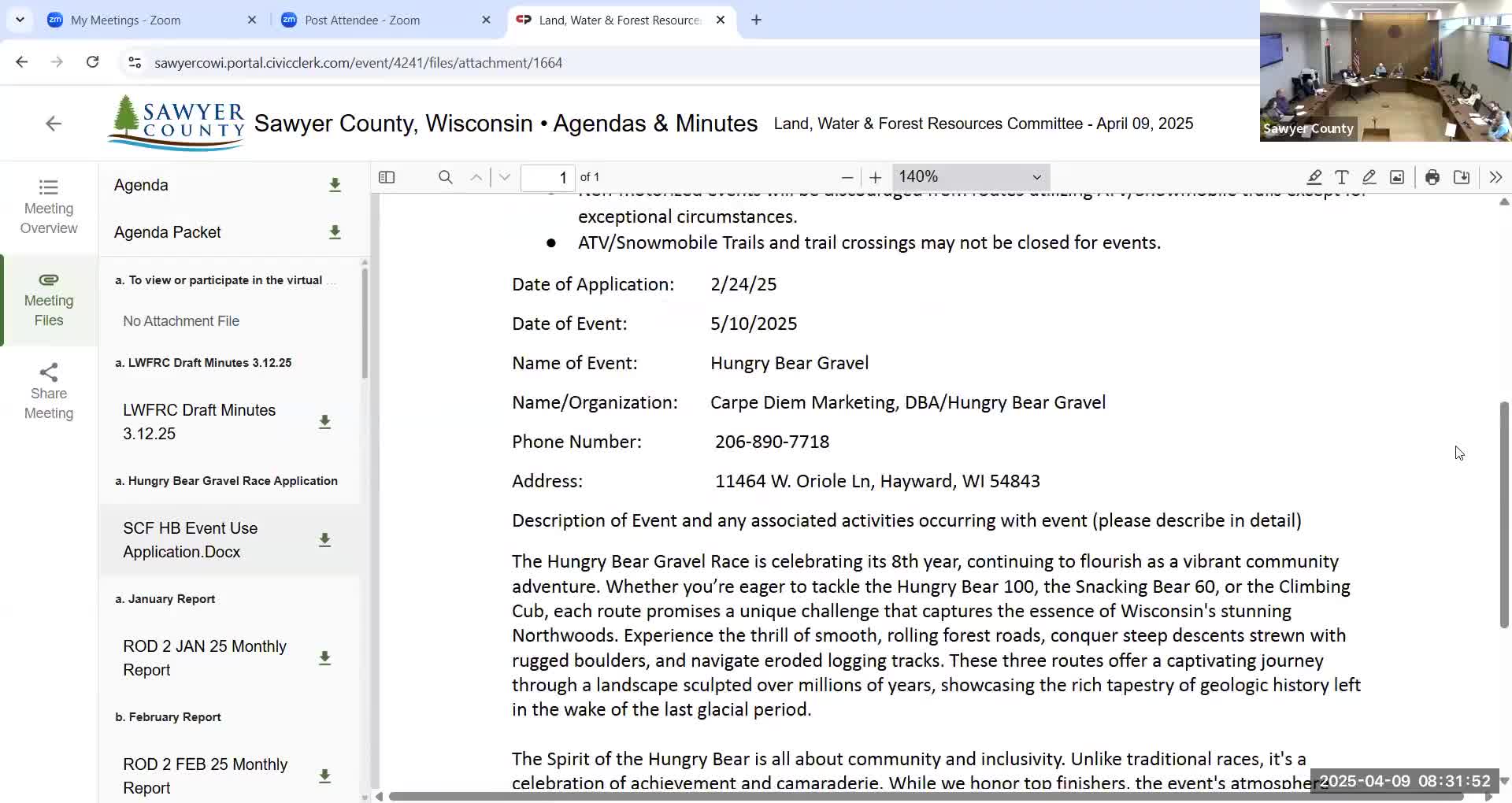Select Land, Water & Forest Resources tab

[620, 20]
